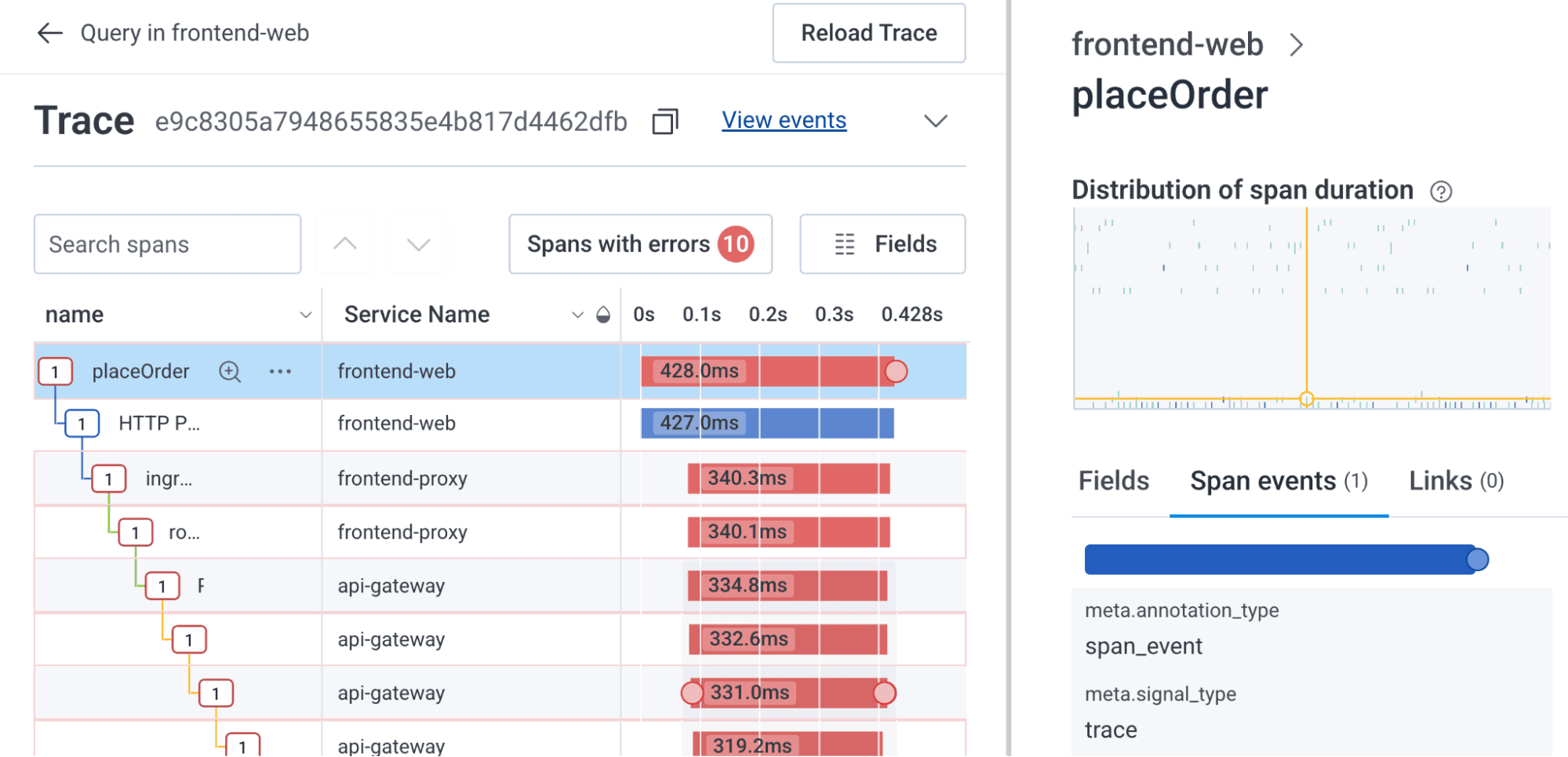Copy the trace ID with the copy icon
This screenshot has height=757, width=1568.
point(664,122)
